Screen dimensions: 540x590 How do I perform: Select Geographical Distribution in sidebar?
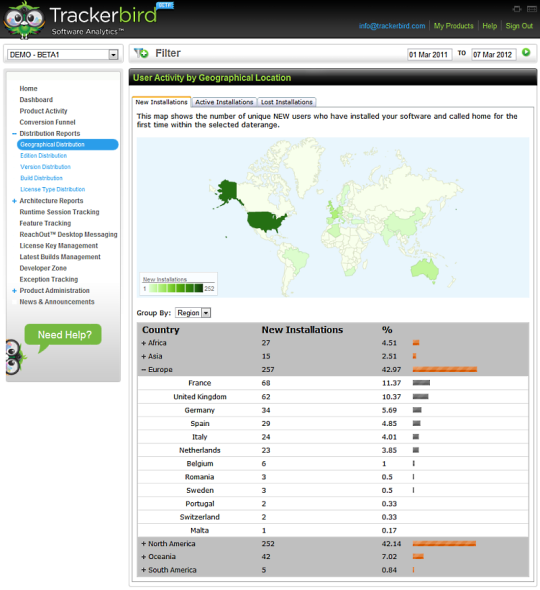[x=68, y=144]
